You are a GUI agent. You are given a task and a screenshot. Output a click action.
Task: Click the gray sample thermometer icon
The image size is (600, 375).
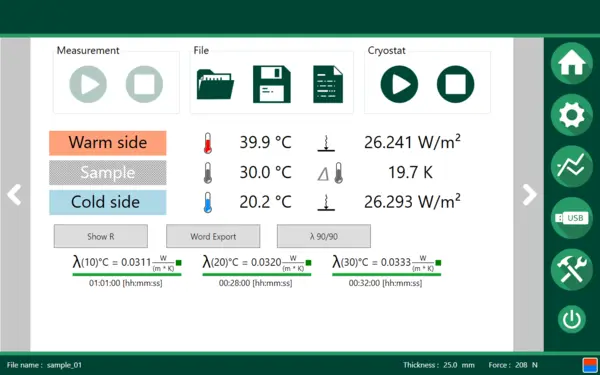[x=207, y=173]
